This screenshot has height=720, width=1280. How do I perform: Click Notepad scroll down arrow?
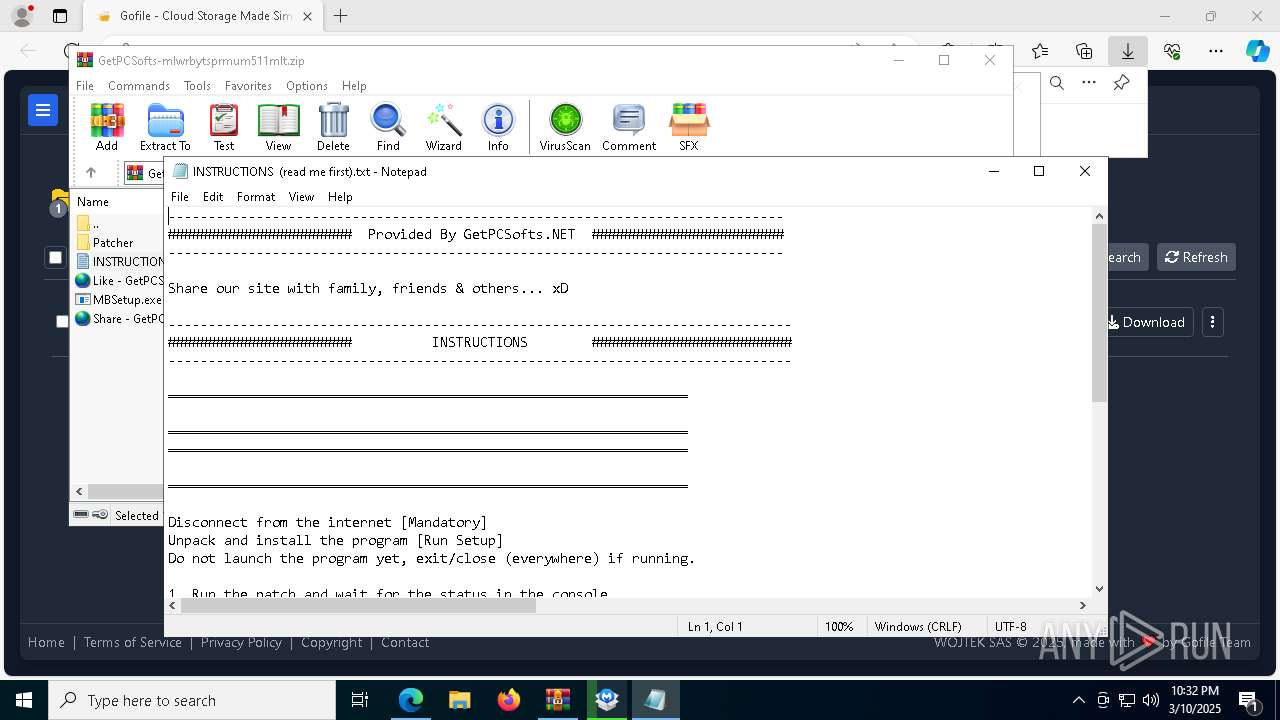[1100, 589]
